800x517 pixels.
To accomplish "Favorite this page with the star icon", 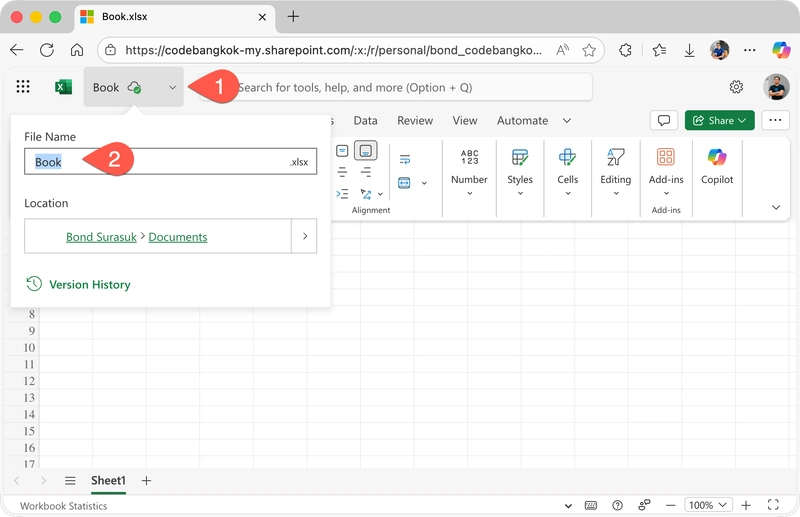I will (x=589, y=50).
